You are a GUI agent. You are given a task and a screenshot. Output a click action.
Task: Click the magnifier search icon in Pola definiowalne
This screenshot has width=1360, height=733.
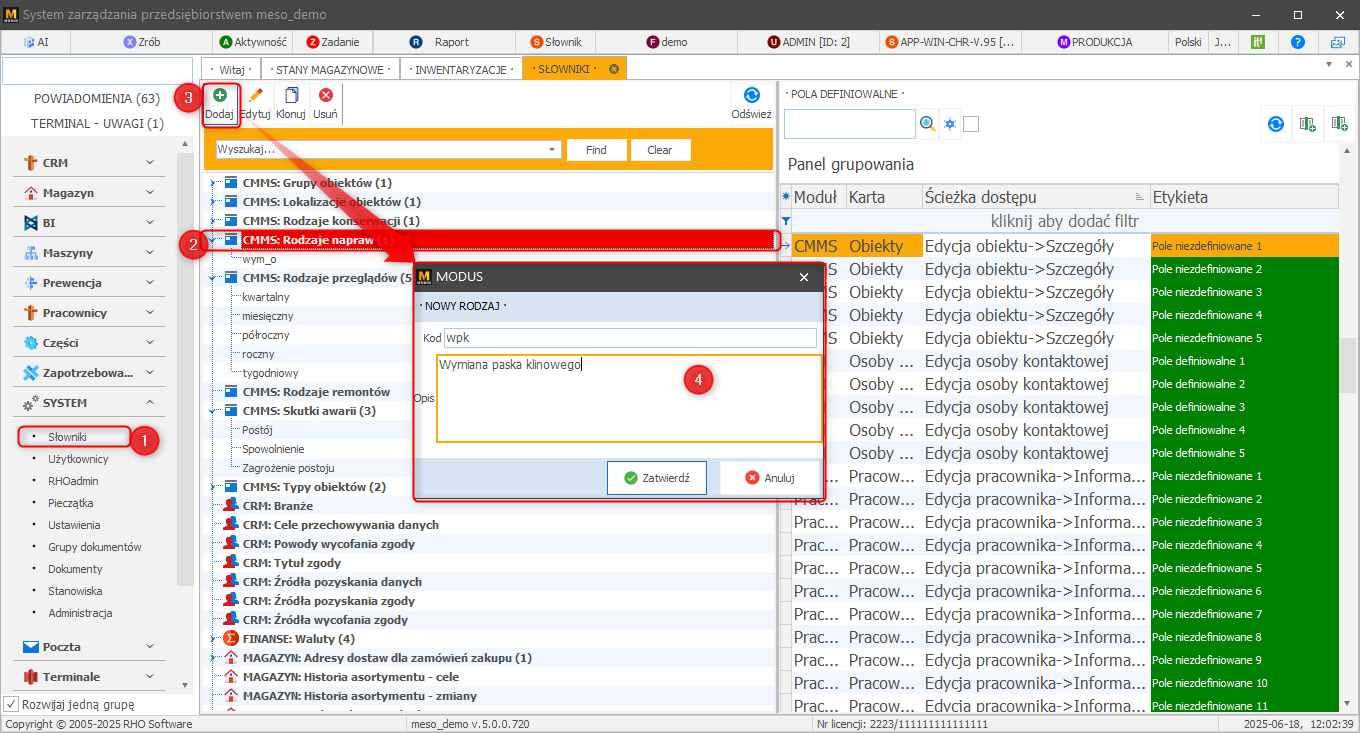[928, 124]
